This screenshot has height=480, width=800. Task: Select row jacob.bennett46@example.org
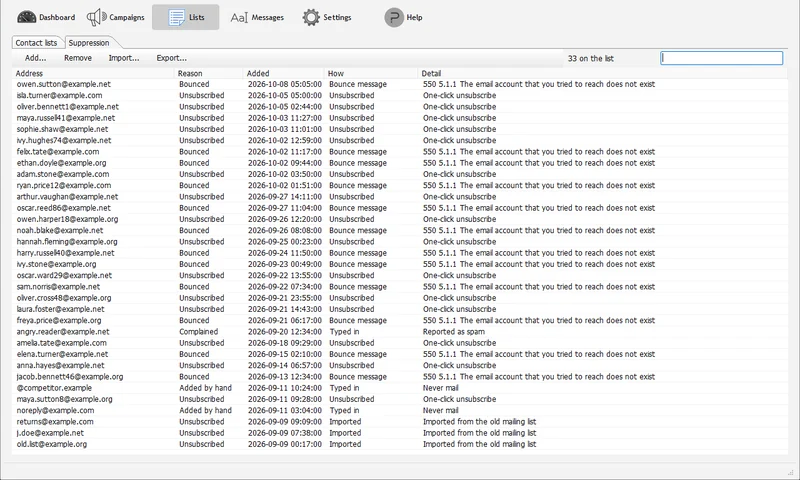400,376
